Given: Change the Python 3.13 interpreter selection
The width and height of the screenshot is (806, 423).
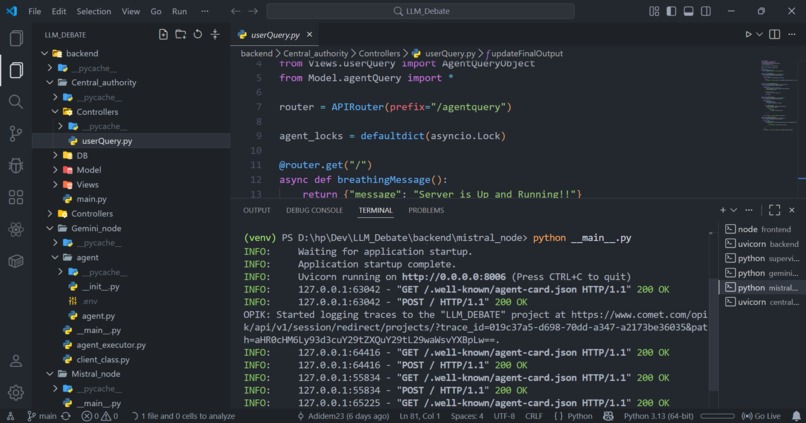Looking at the screenshot, I should pyautogui.click(x=658, y=416).
